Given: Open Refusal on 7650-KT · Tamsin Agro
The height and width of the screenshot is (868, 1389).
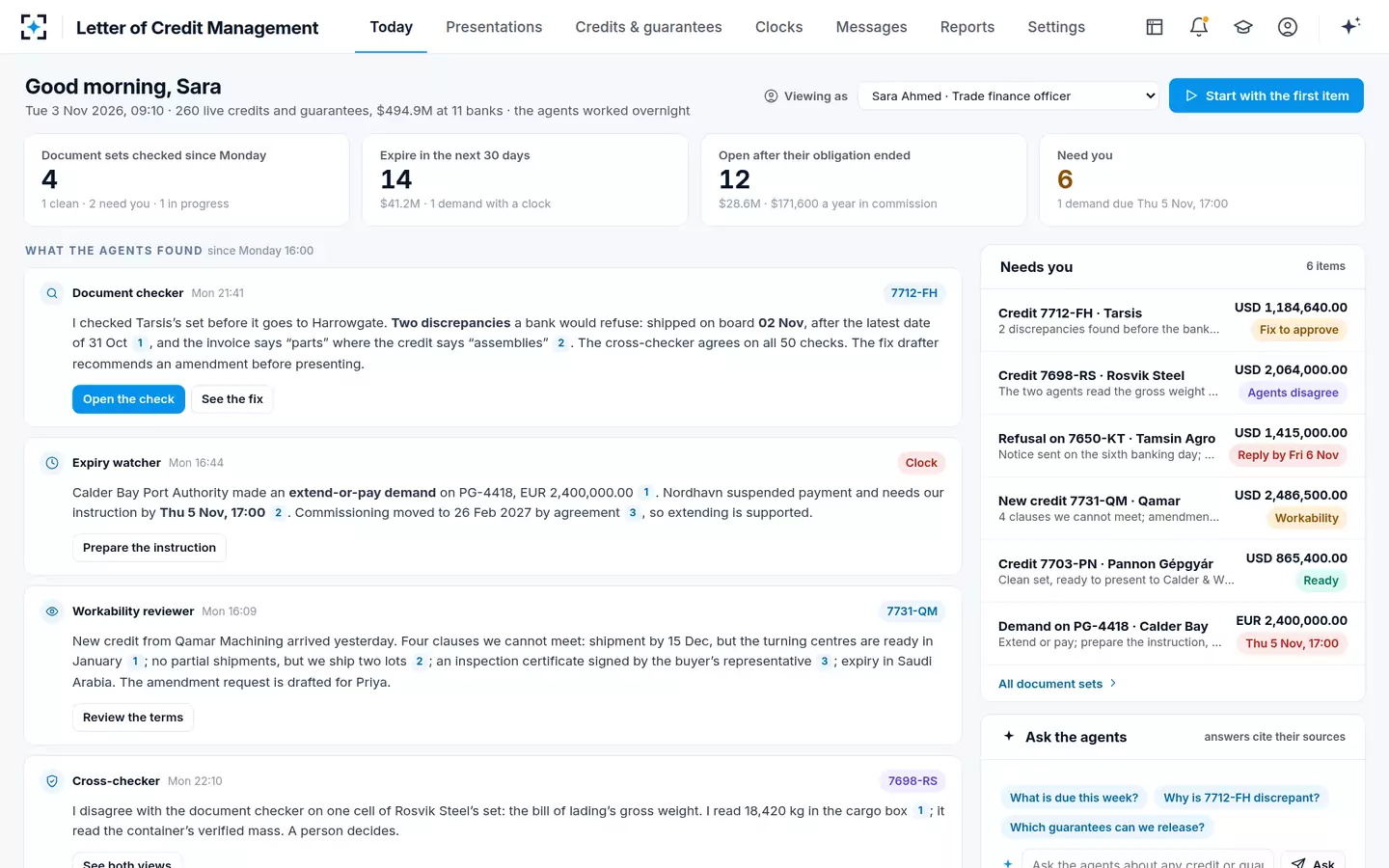Looking at the screenshot, I should [1172, 446].
